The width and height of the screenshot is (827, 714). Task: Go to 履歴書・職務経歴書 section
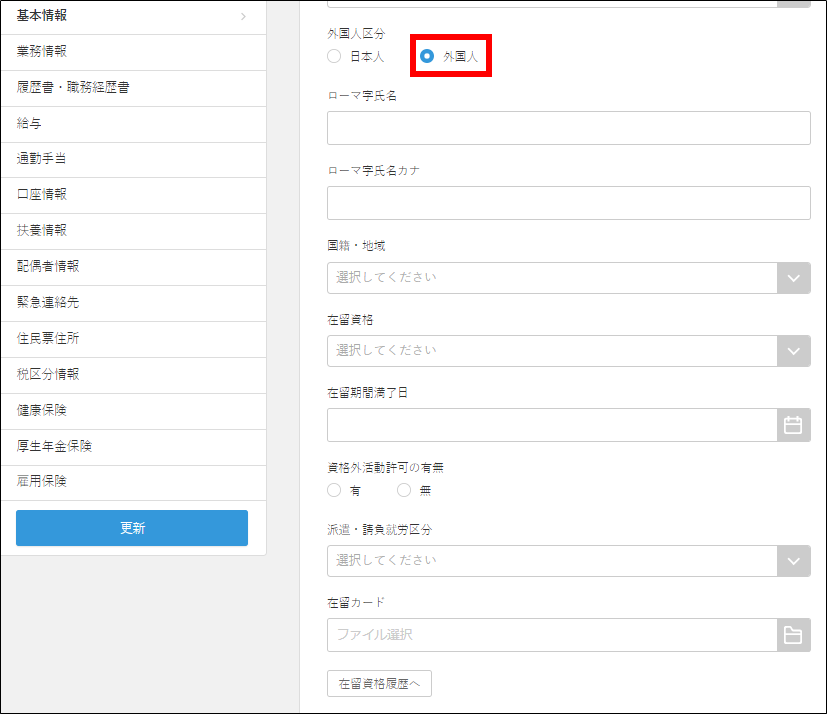point(133,87)
